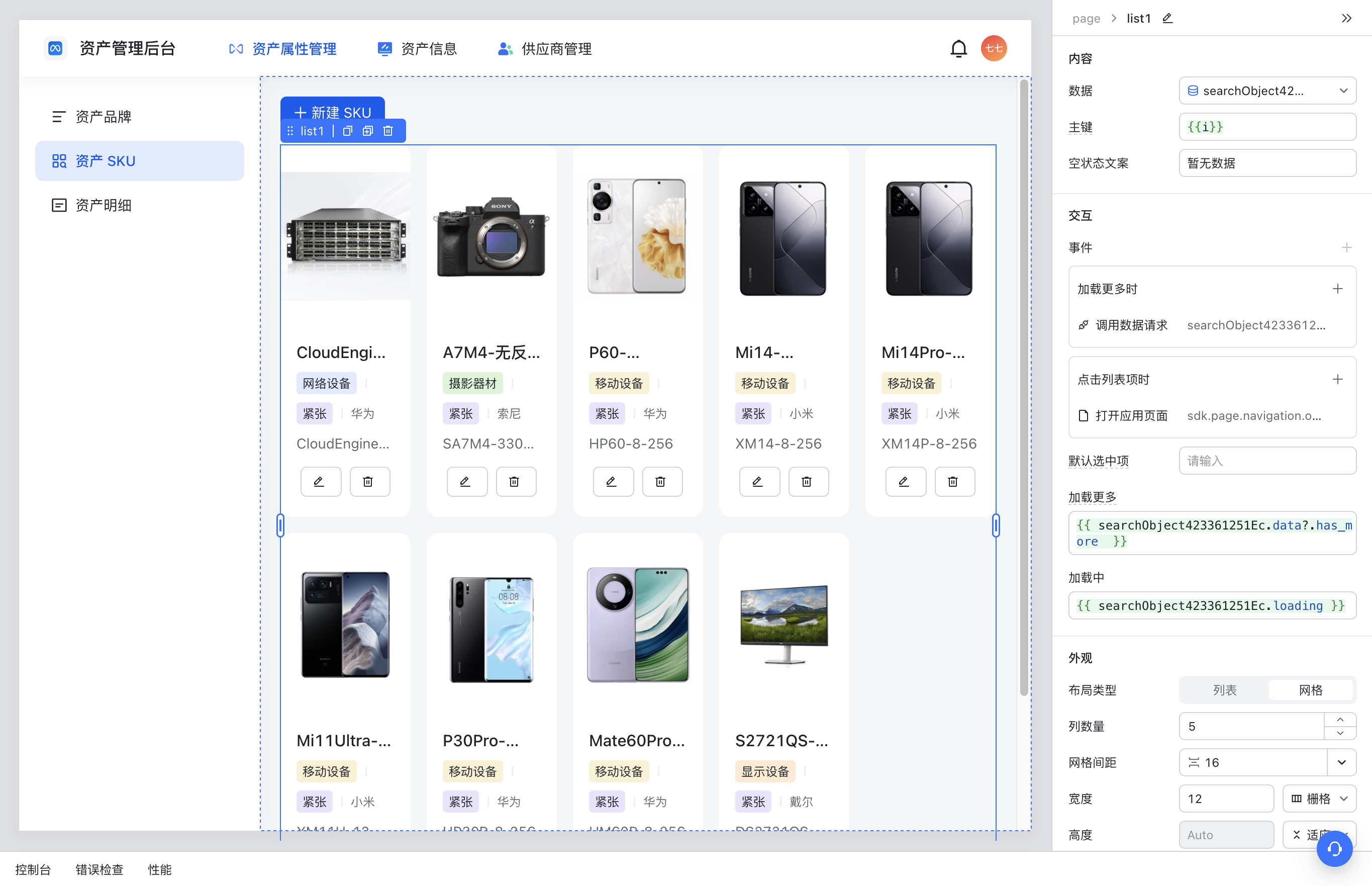
Task: Click the copy icon in list1 toolbar
Action: coord(347,131)
